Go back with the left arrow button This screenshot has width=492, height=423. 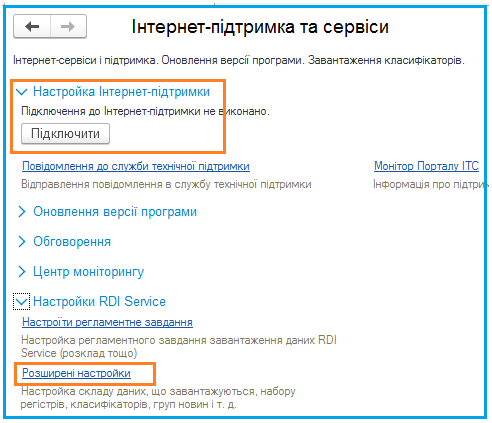tap(32, 26)
